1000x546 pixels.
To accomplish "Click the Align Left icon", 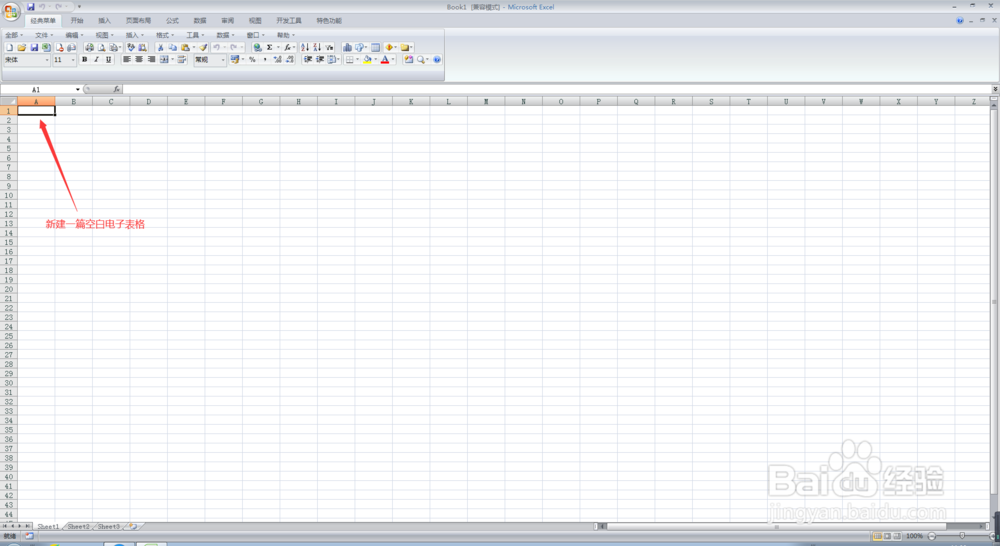I will tap(127, 59).
